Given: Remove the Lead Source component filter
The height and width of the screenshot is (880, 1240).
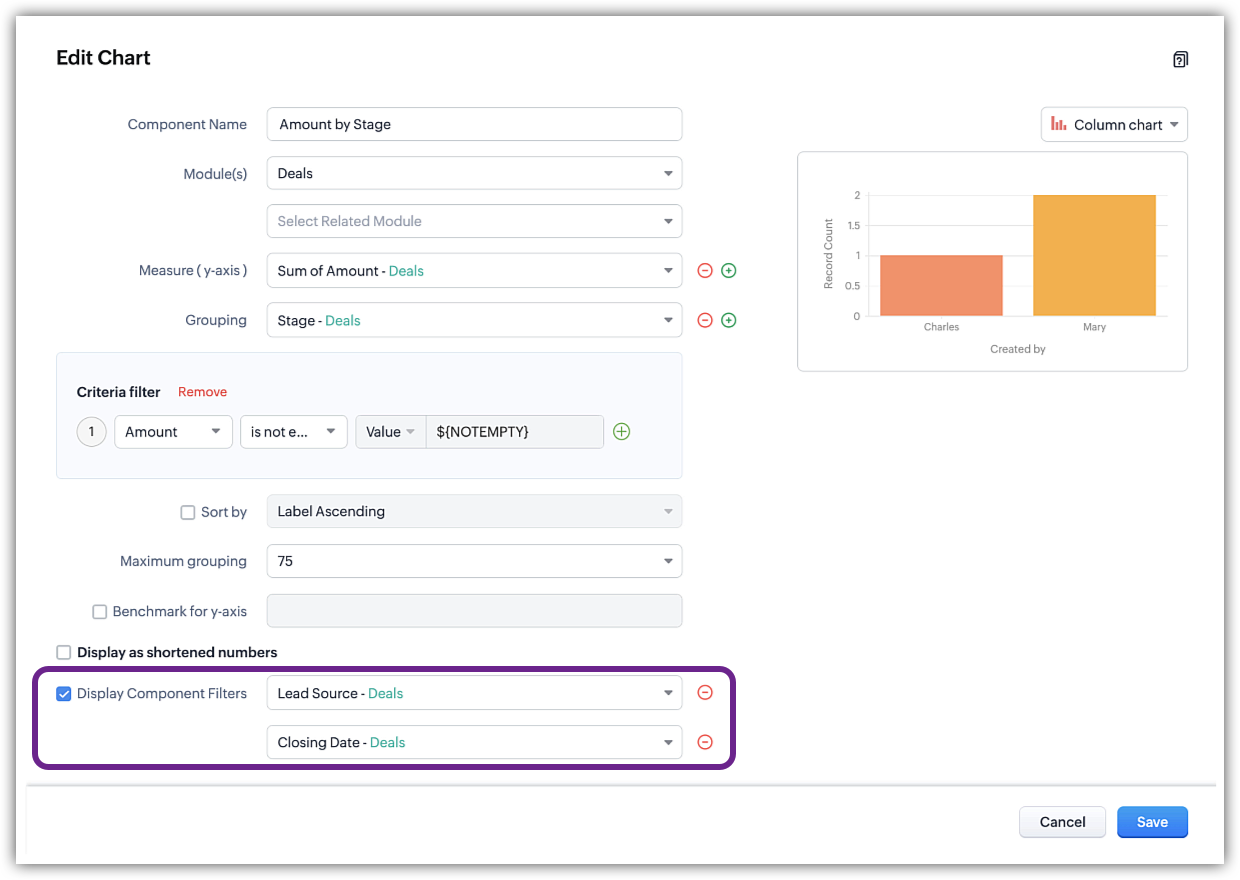Looking at the screenshot, I should (x=705, y=693).
